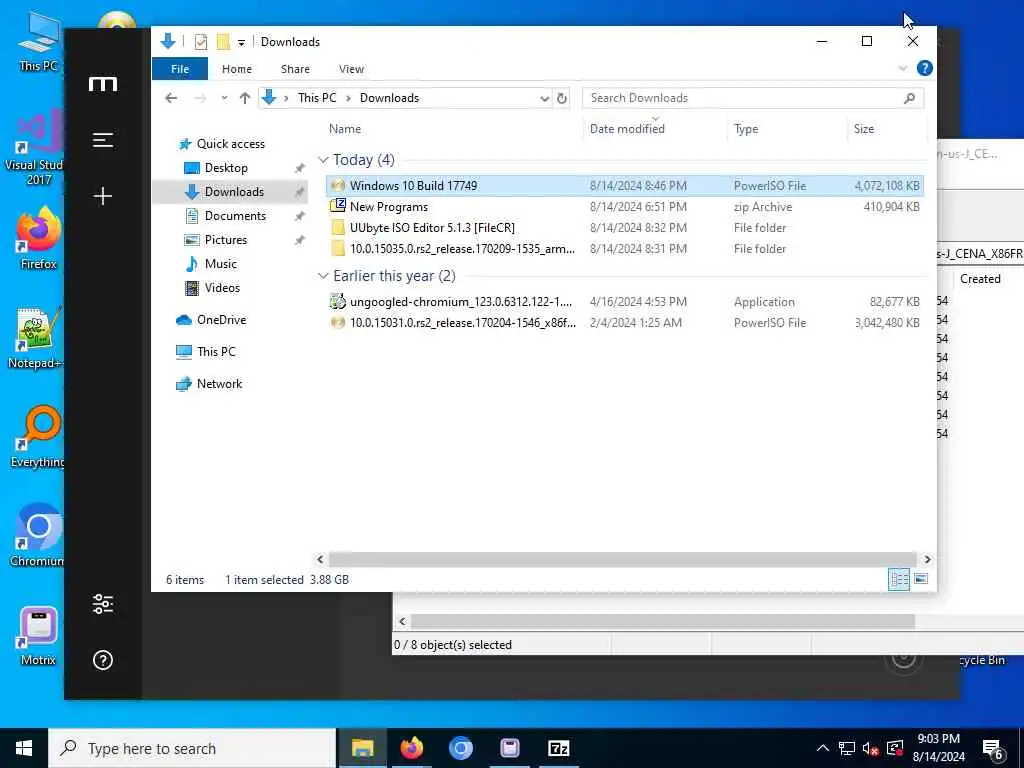1024x768 pixels.
Task: Show hidden tray icons chevron
Action: coord(823,748)
